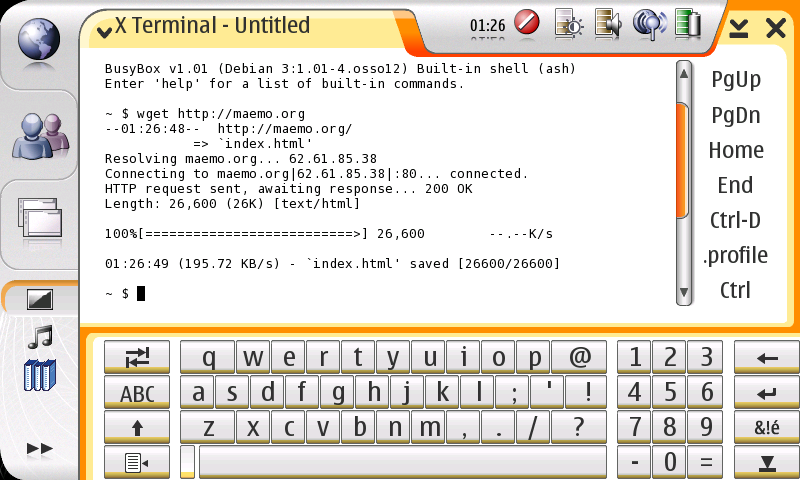Check the battery status icon
Viewport: 800px width, 480px height.
688,23
